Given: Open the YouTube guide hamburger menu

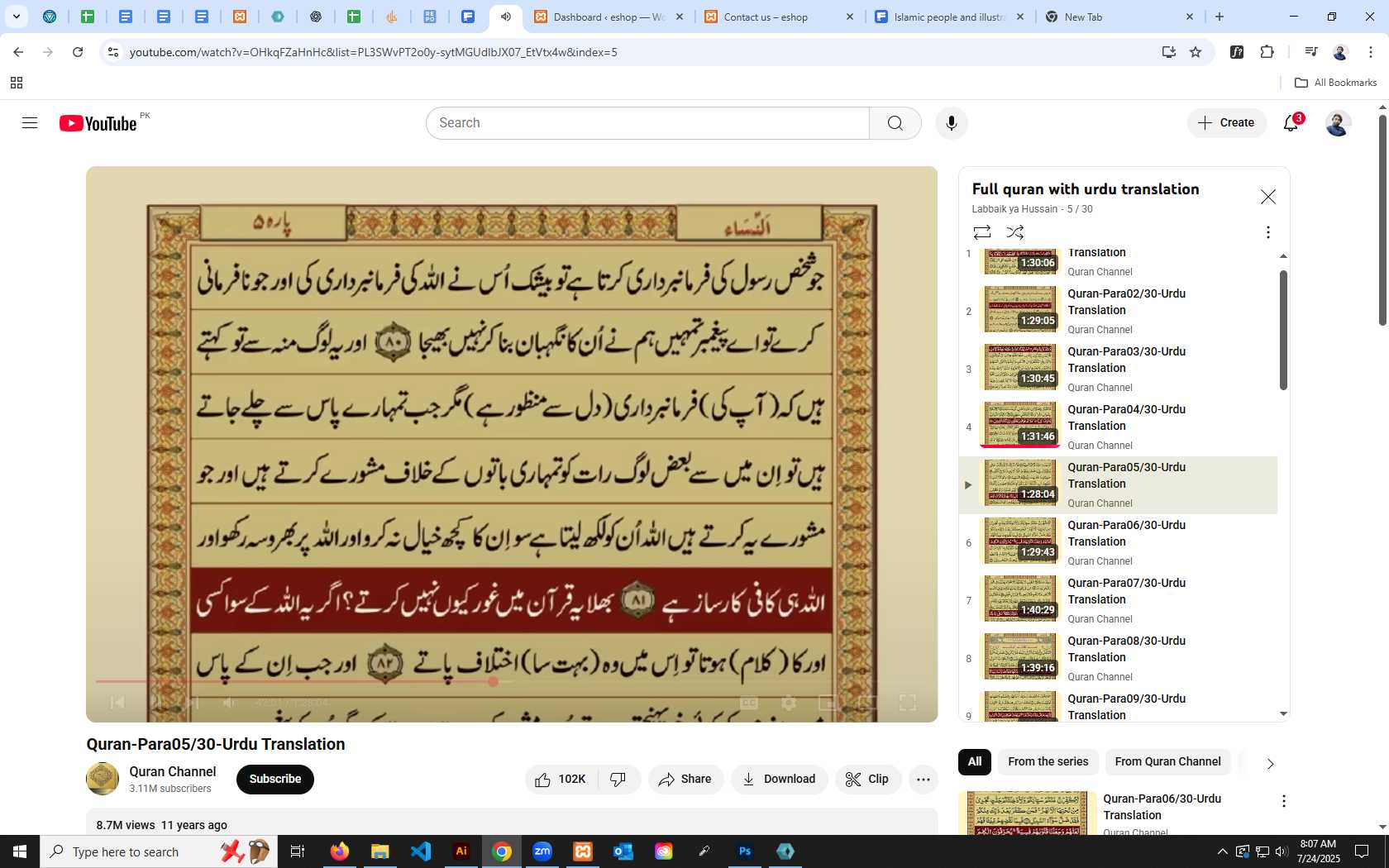Looking at the screenshot, I should (30, 123).
